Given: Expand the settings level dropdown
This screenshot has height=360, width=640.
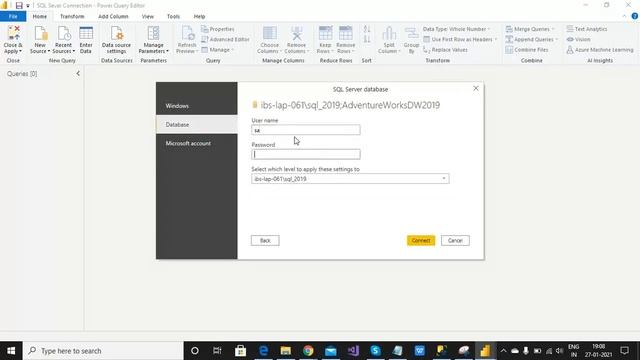Looking at the screenshot, I should pos(444,179).
